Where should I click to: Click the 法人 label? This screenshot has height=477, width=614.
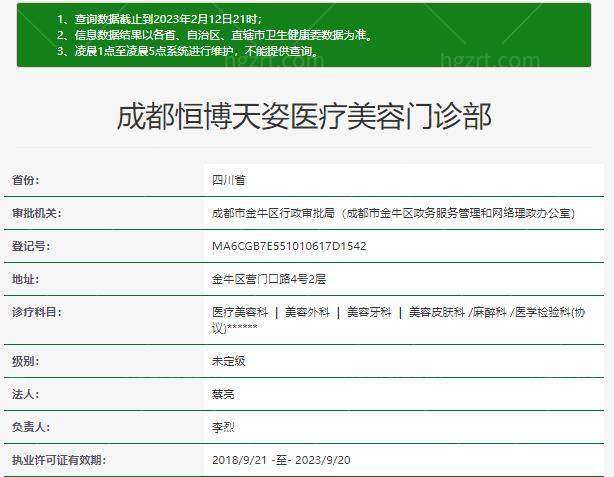[x=25, y=394]
